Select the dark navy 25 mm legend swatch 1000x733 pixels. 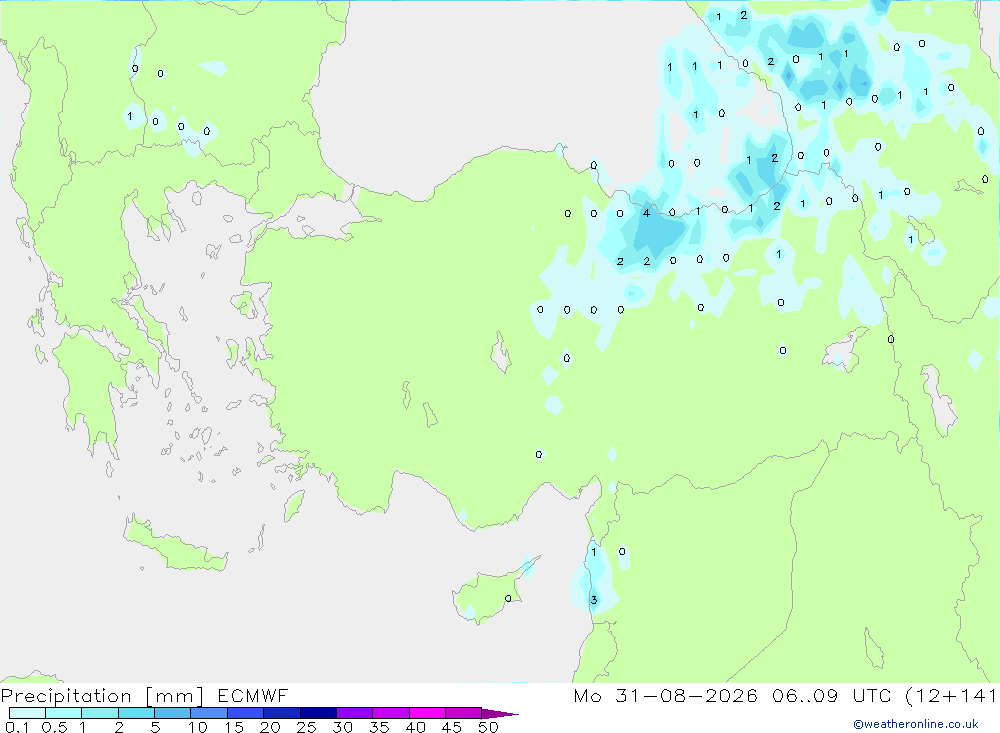coord(318,713)
